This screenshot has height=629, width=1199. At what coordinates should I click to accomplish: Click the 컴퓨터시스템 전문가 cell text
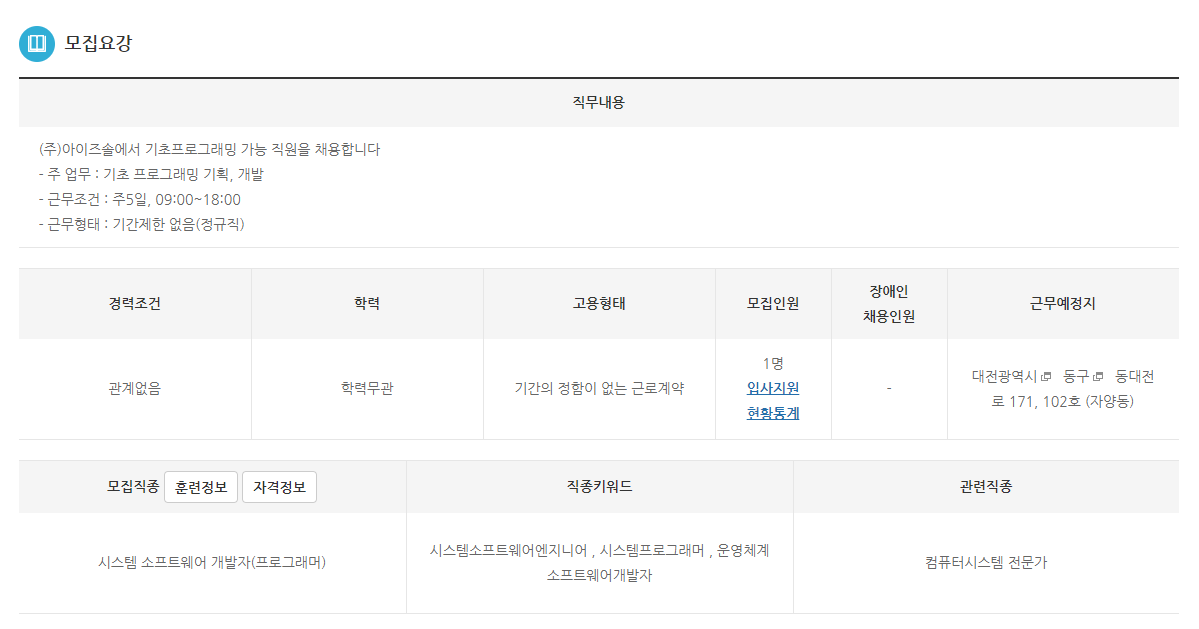(986, 563)
